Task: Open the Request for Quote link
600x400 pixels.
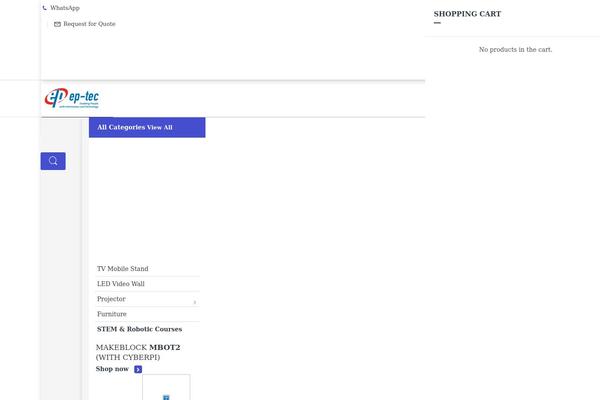Action: coord(89,24)
